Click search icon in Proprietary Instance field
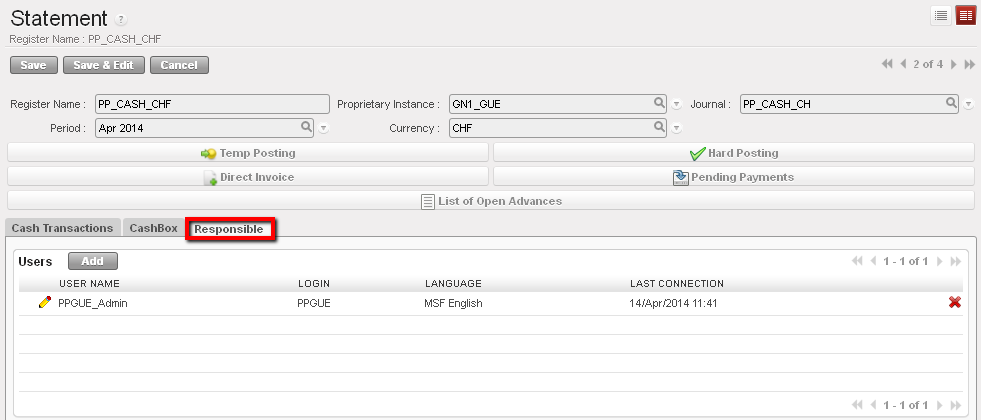This screenshot has width=981, height=420. tap(659, 103)
